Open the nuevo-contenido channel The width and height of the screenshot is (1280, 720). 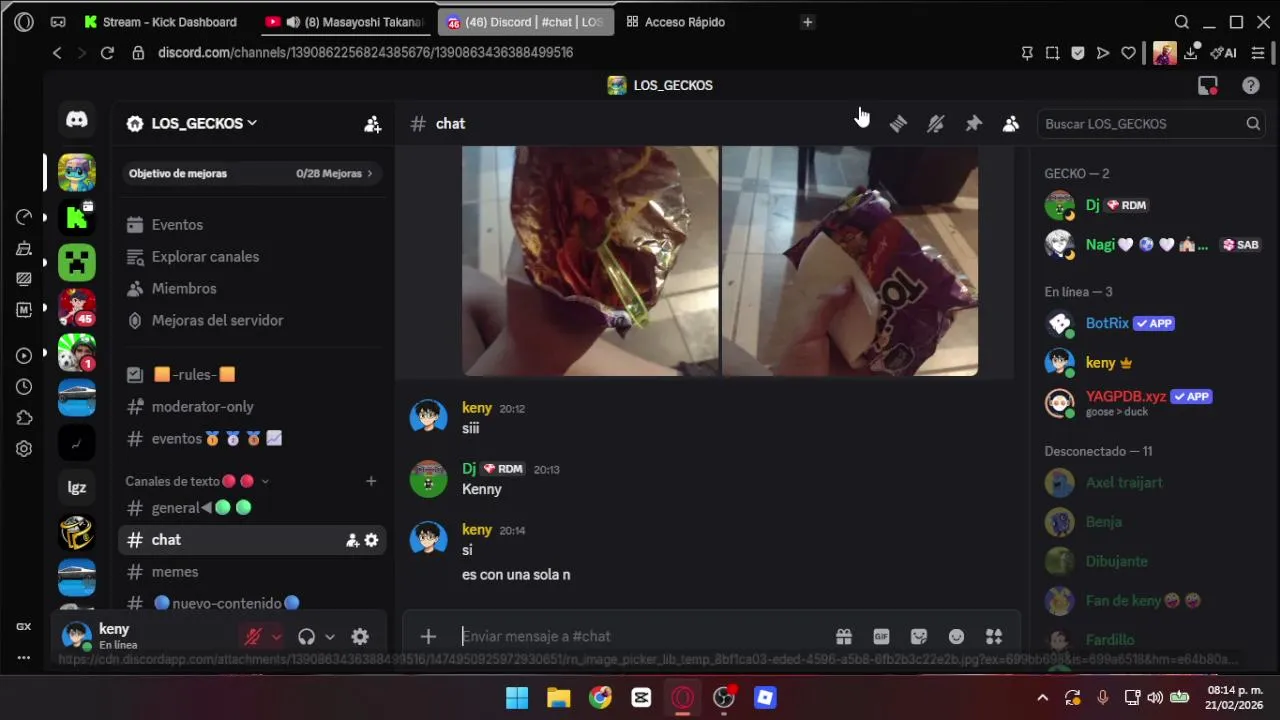click(250, 603)
